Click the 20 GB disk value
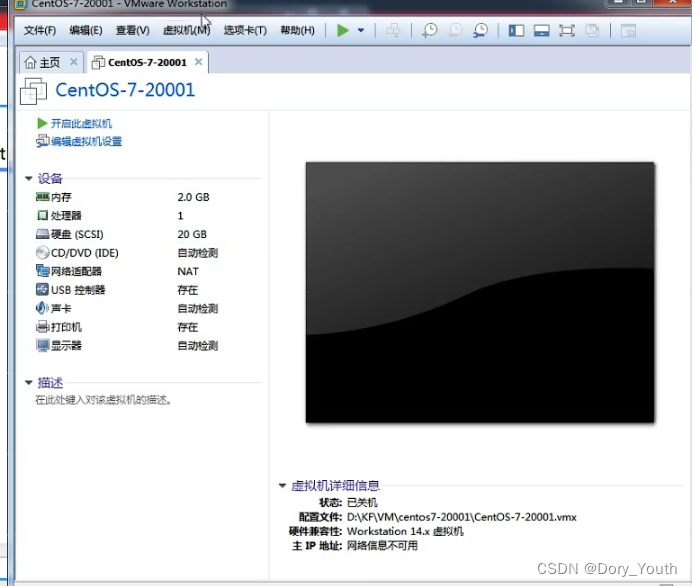This screenshot has height=586, width=692. pyautogui.click(x=192, y=234)
